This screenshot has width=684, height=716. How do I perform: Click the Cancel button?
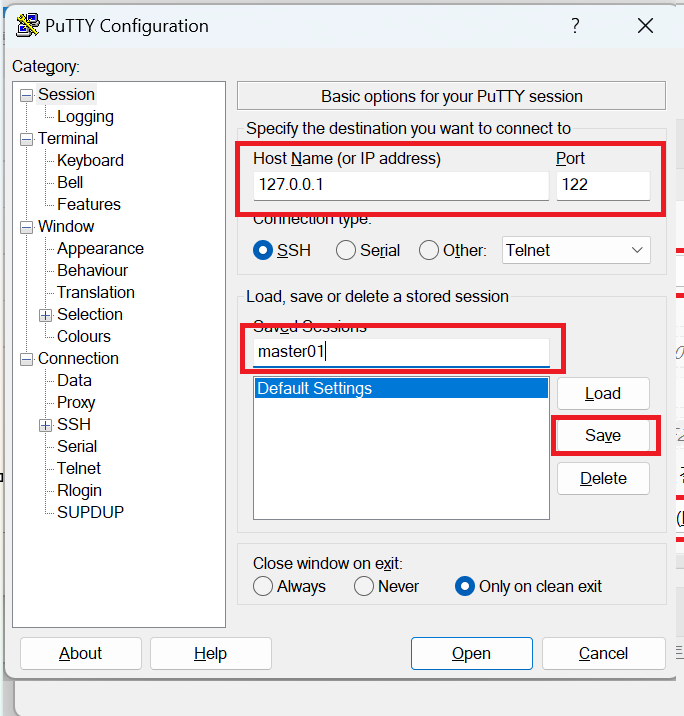tap(603, 653)
